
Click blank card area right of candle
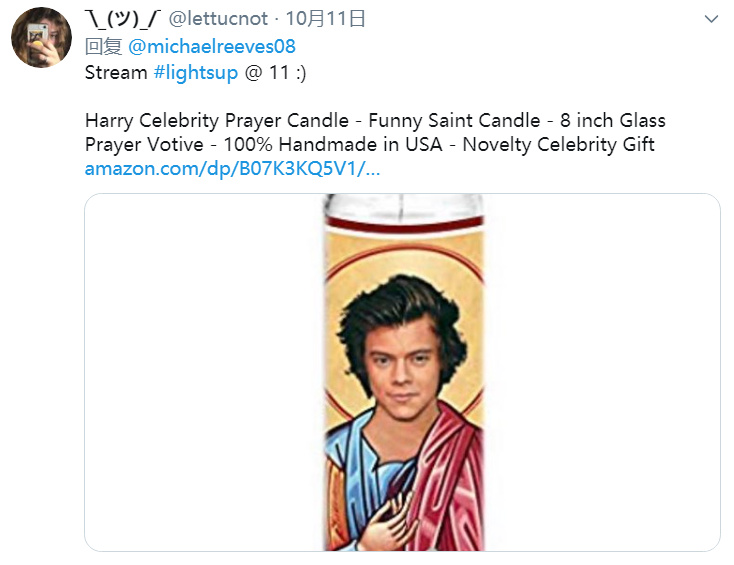coord(602,372)
